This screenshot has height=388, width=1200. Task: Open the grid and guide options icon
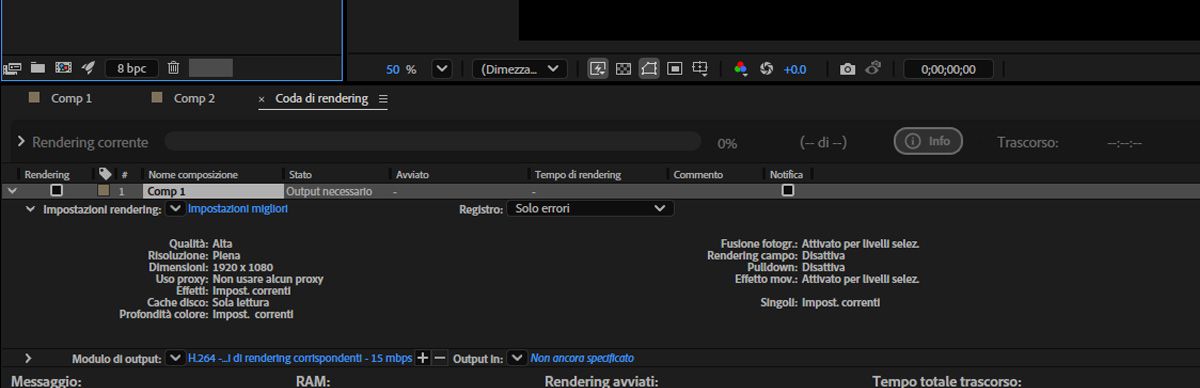pos(700,69)
